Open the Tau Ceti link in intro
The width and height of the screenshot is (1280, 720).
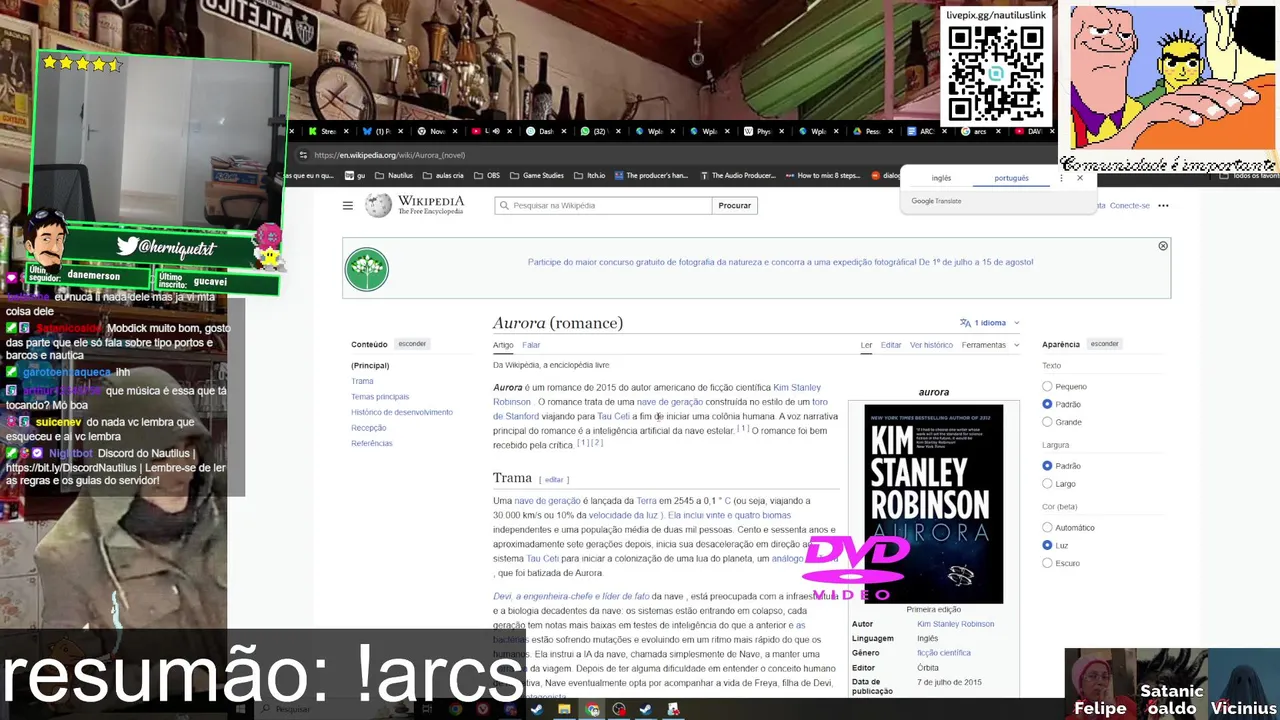(613, 416)
